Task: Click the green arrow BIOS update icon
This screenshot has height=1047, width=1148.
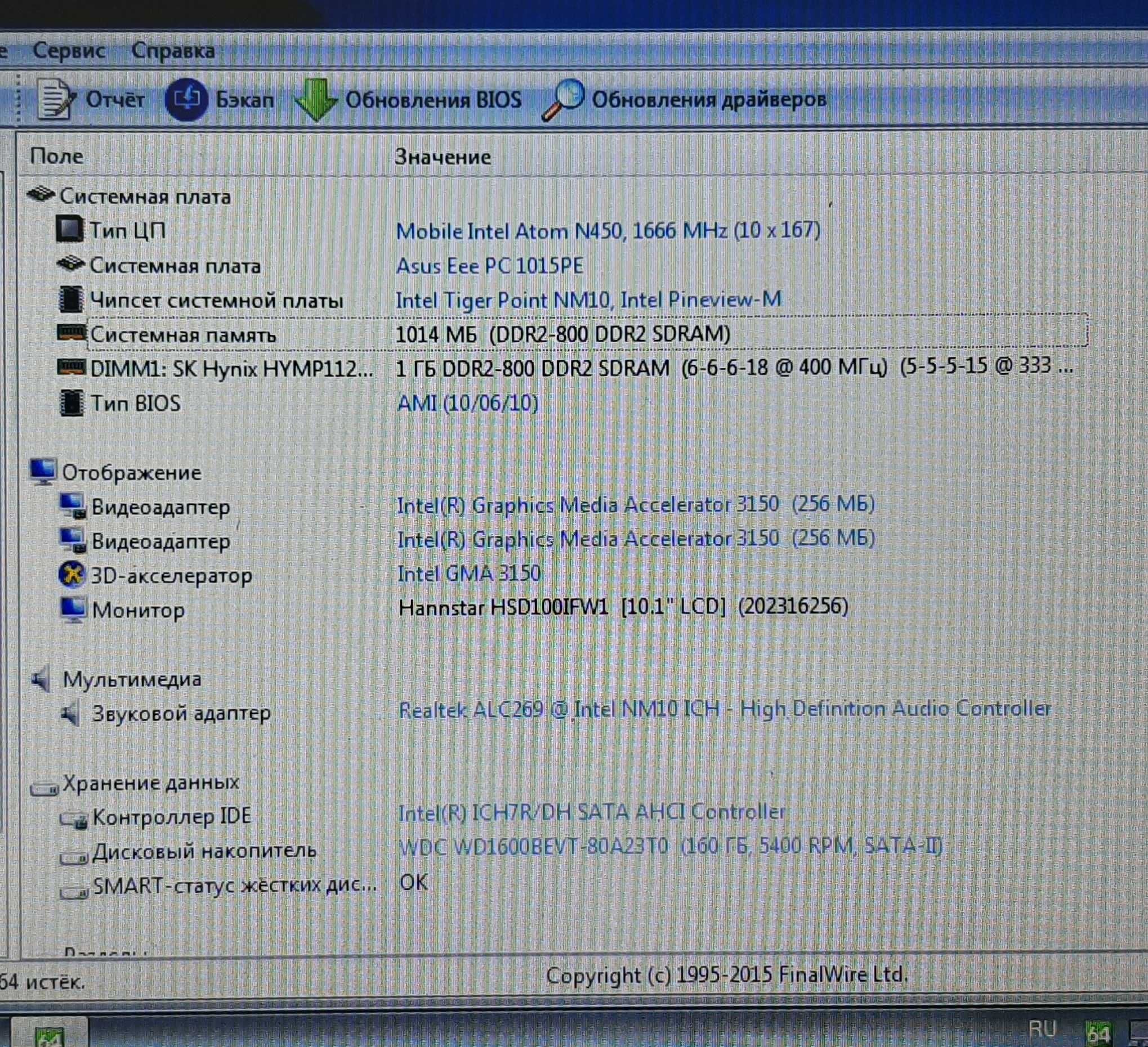Action: tap(316, 100)
